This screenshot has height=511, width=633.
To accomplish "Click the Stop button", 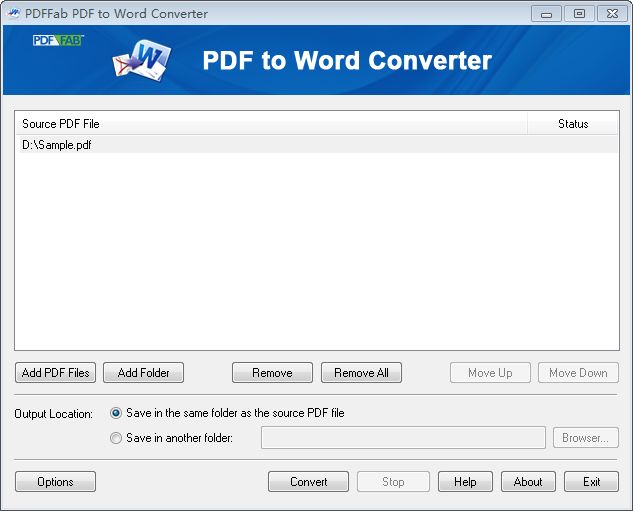I will [x=393, y=482].
